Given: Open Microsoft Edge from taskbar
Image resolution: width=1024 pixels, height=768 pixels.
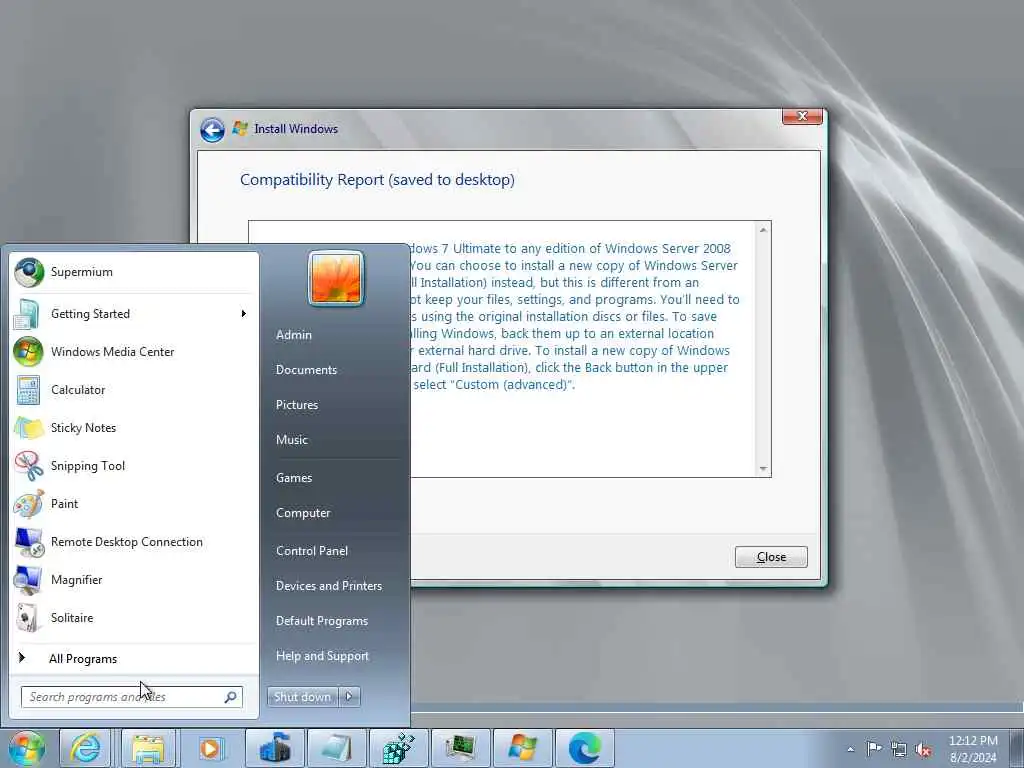Looking at the screenshot, I should [x=584, y=748].
